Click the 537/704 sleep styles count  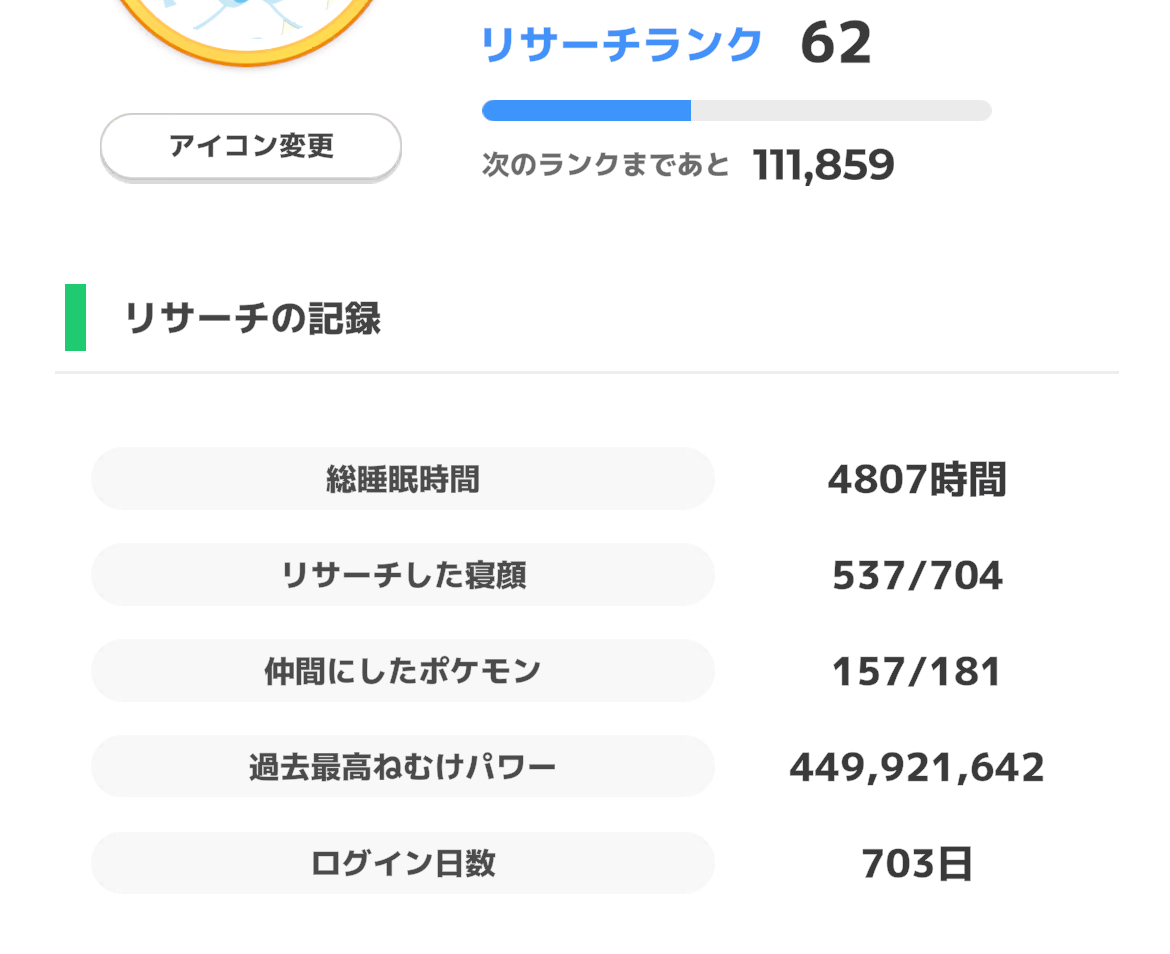pos(917,575)
